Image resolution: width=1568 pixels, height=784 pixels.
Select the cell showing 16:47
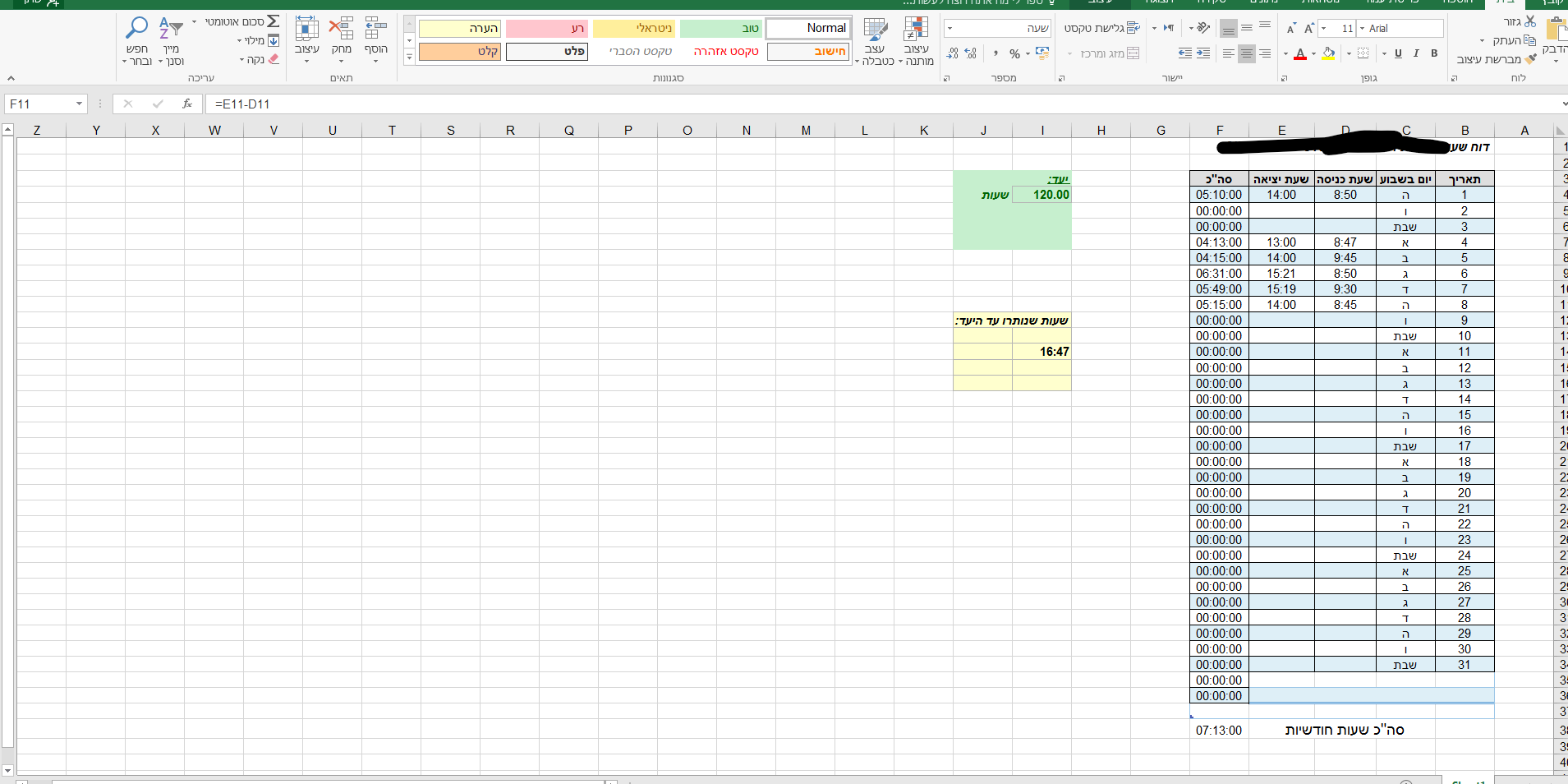point(1042,352)
